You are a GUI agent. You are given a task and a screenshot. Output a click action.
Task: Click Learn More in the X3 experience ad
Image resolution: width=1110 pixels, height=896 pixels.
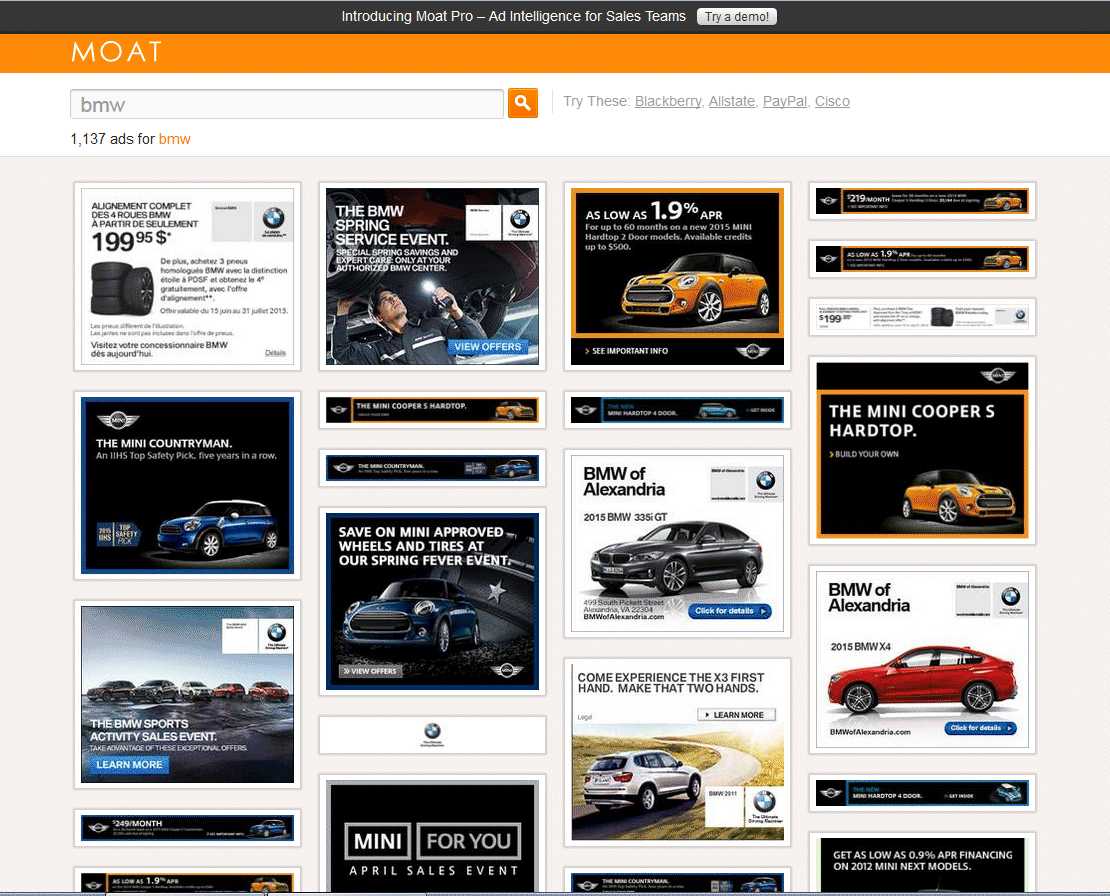pyautogui.click(x=736, y=715)
